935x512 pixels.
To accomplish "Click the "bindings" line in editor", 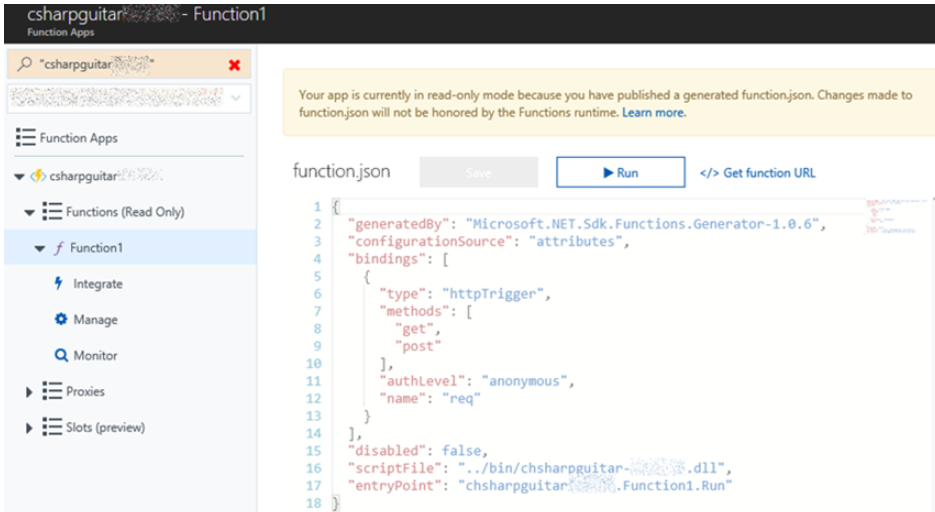I will pos(398,259).
